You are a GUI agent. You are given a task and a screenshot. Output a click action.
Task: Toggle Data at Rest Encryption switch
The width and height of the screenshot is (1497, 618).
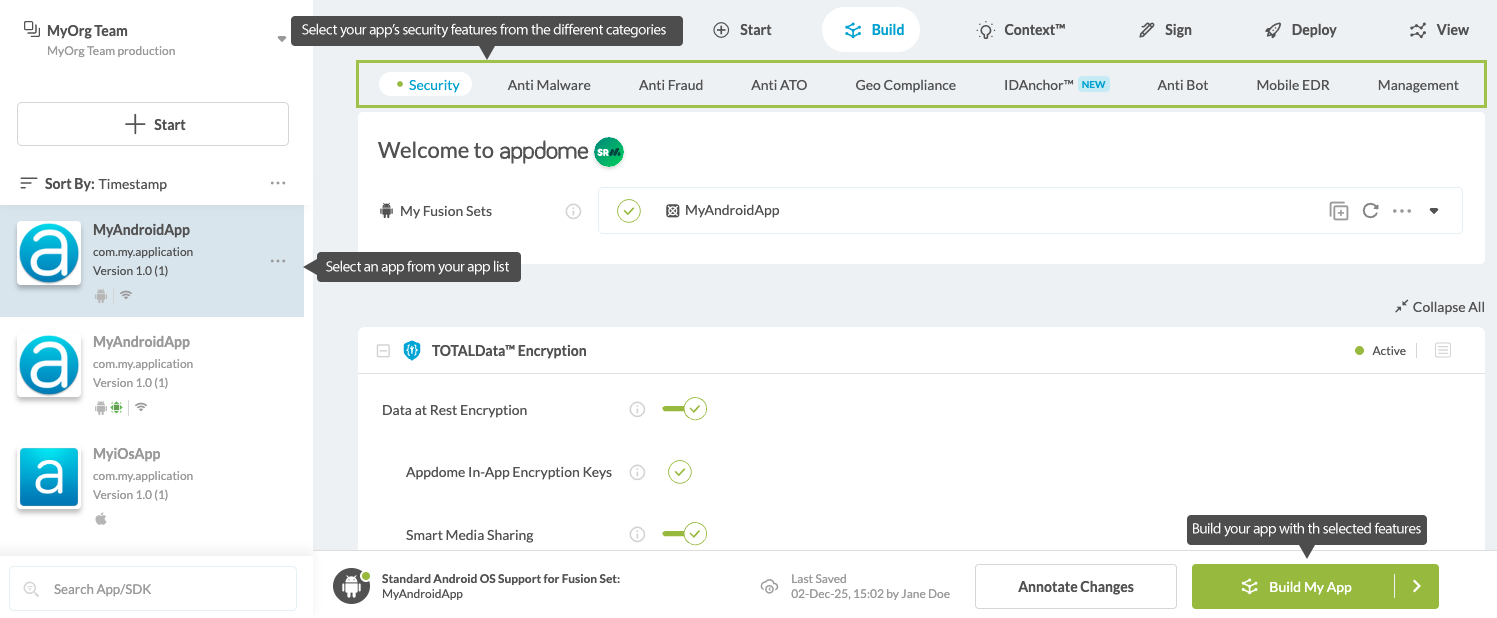pyautogui.click(x=685, y=409)
